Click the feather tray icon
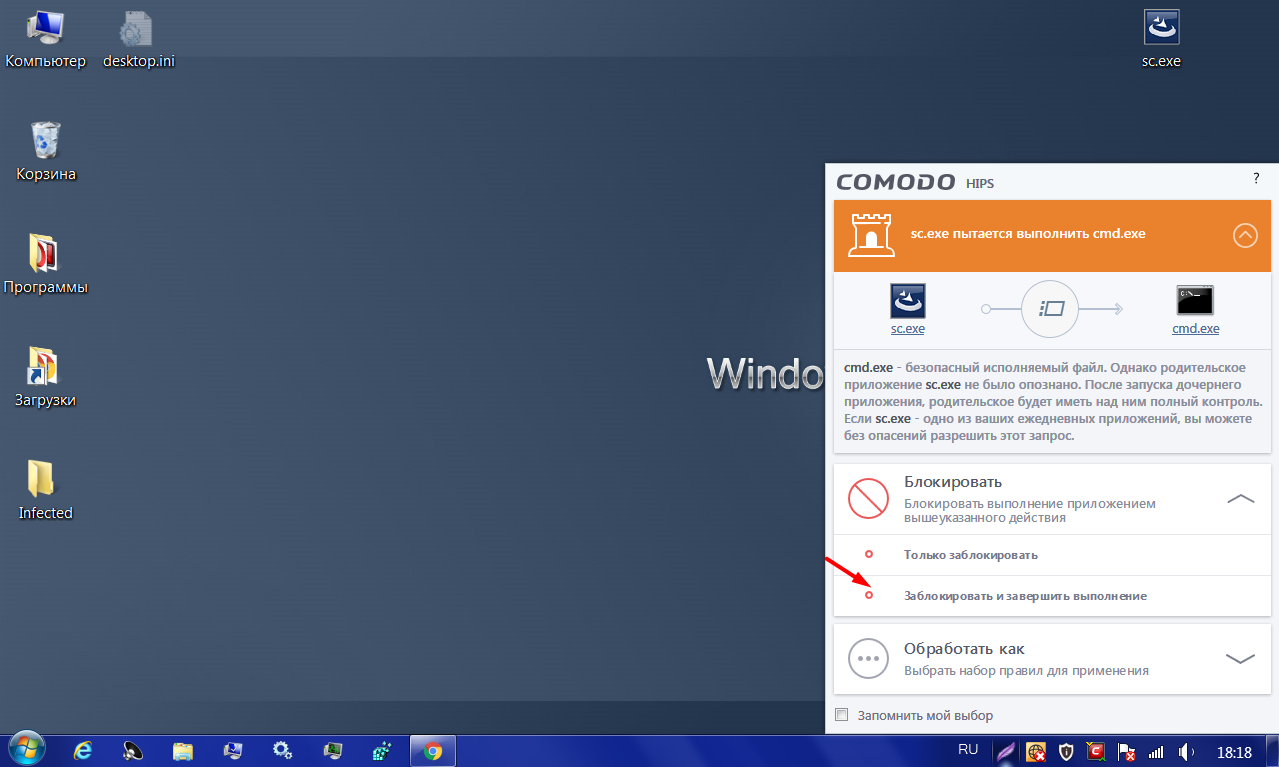Image resolution: width=1279 pixels, height=767 pixels. pyautogui.click(x=1005, y=751)
